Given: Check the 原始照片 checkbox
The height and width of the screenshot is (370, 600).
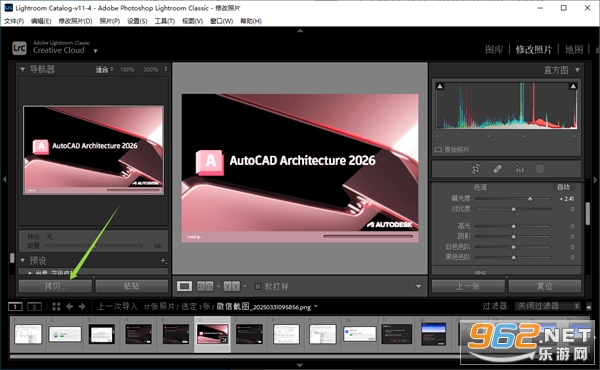Looking at the screenshot, I should (x=439, y=149).
